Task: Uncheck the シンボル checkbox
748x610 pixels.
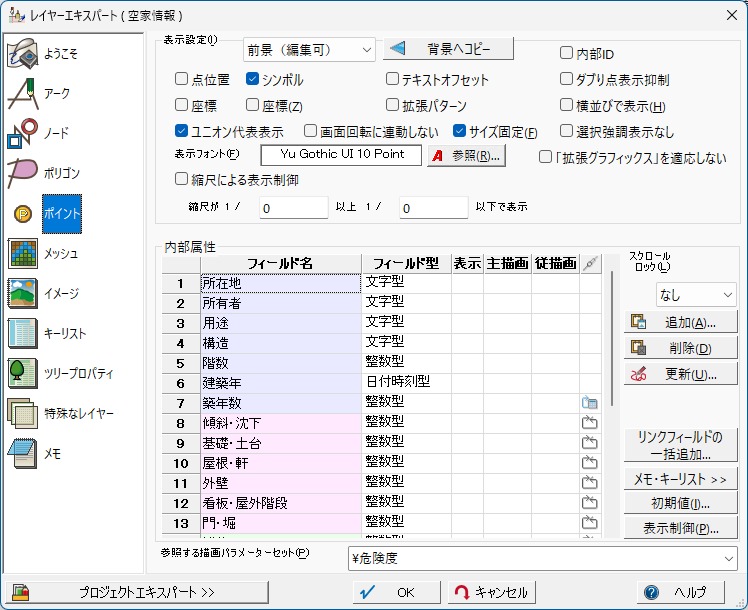Action: (x=252, y=79)
